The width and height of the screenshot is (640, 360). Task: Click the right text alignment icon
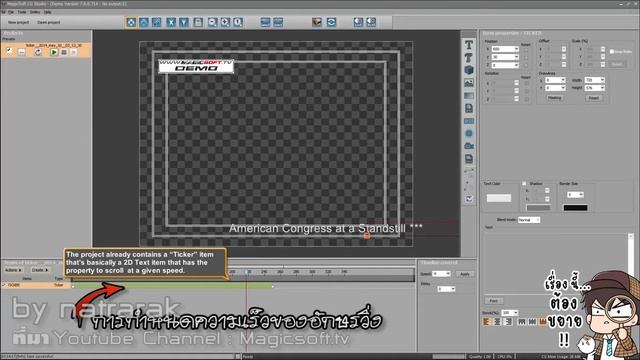pos(508,322)
